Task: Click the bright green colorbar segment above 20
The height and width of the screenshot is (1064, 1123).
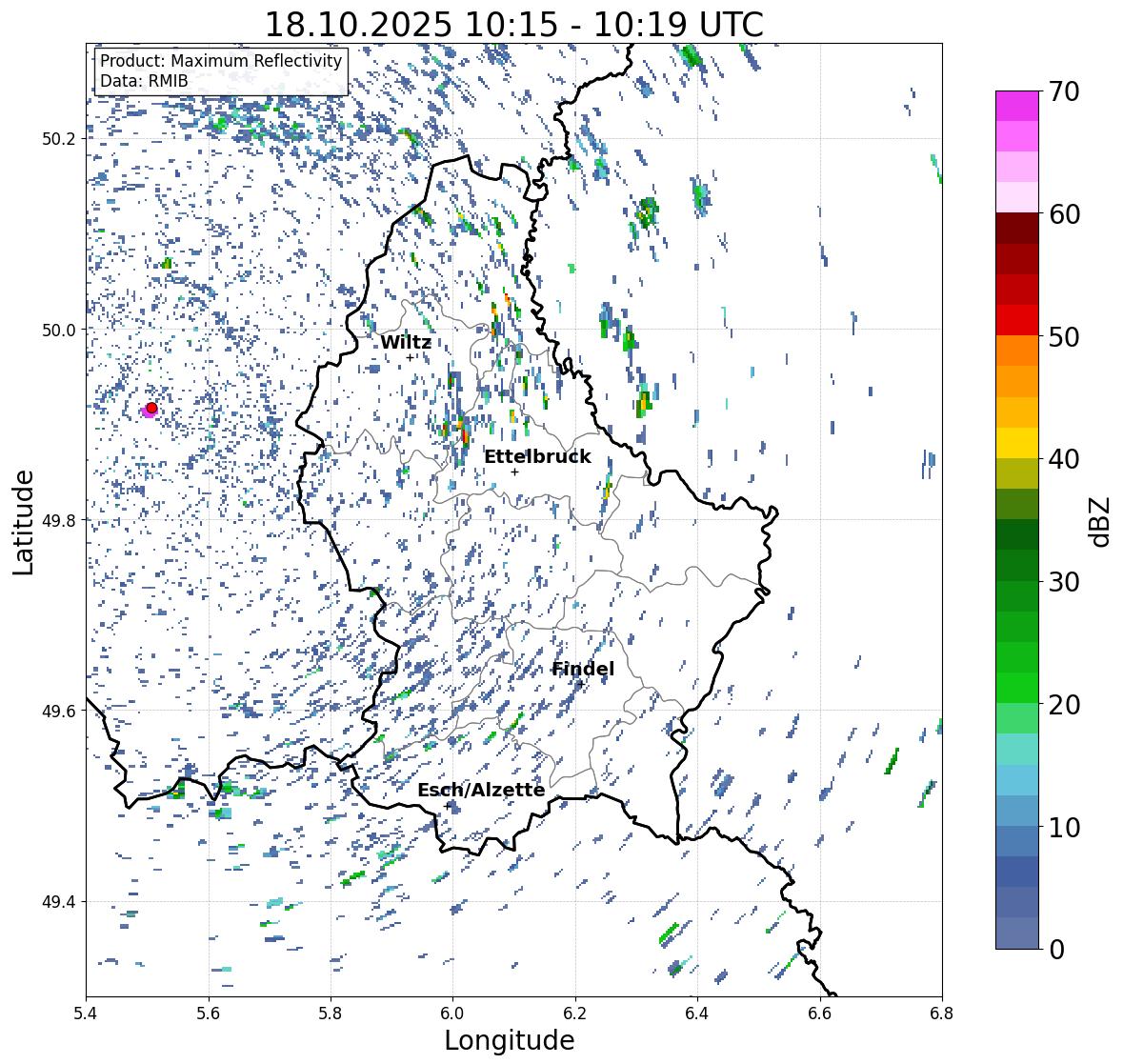Action: point(1017,688)
